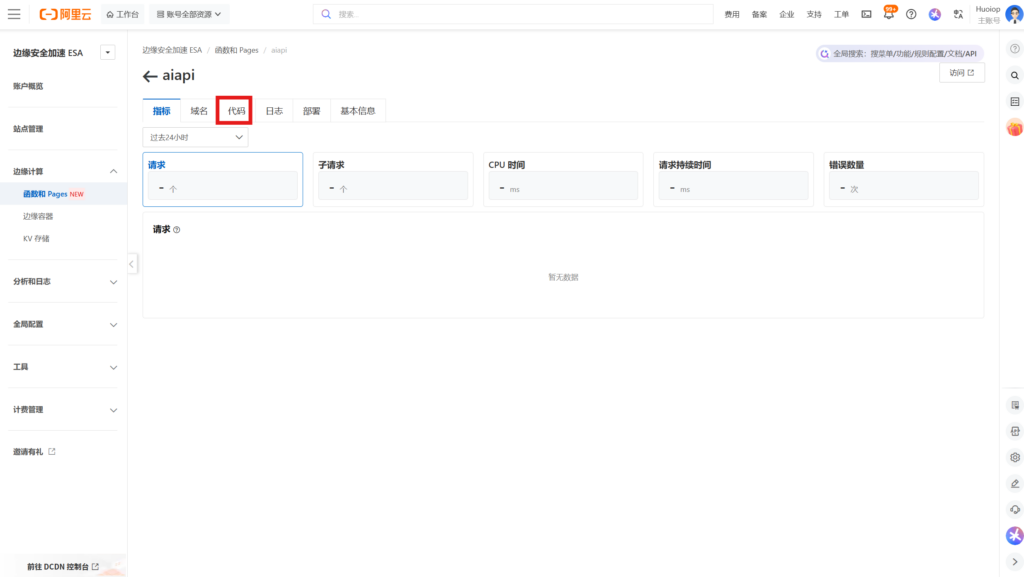Click the language switch icon
The width and height of the screenshot is (1024, 577).
coord(958,14)
